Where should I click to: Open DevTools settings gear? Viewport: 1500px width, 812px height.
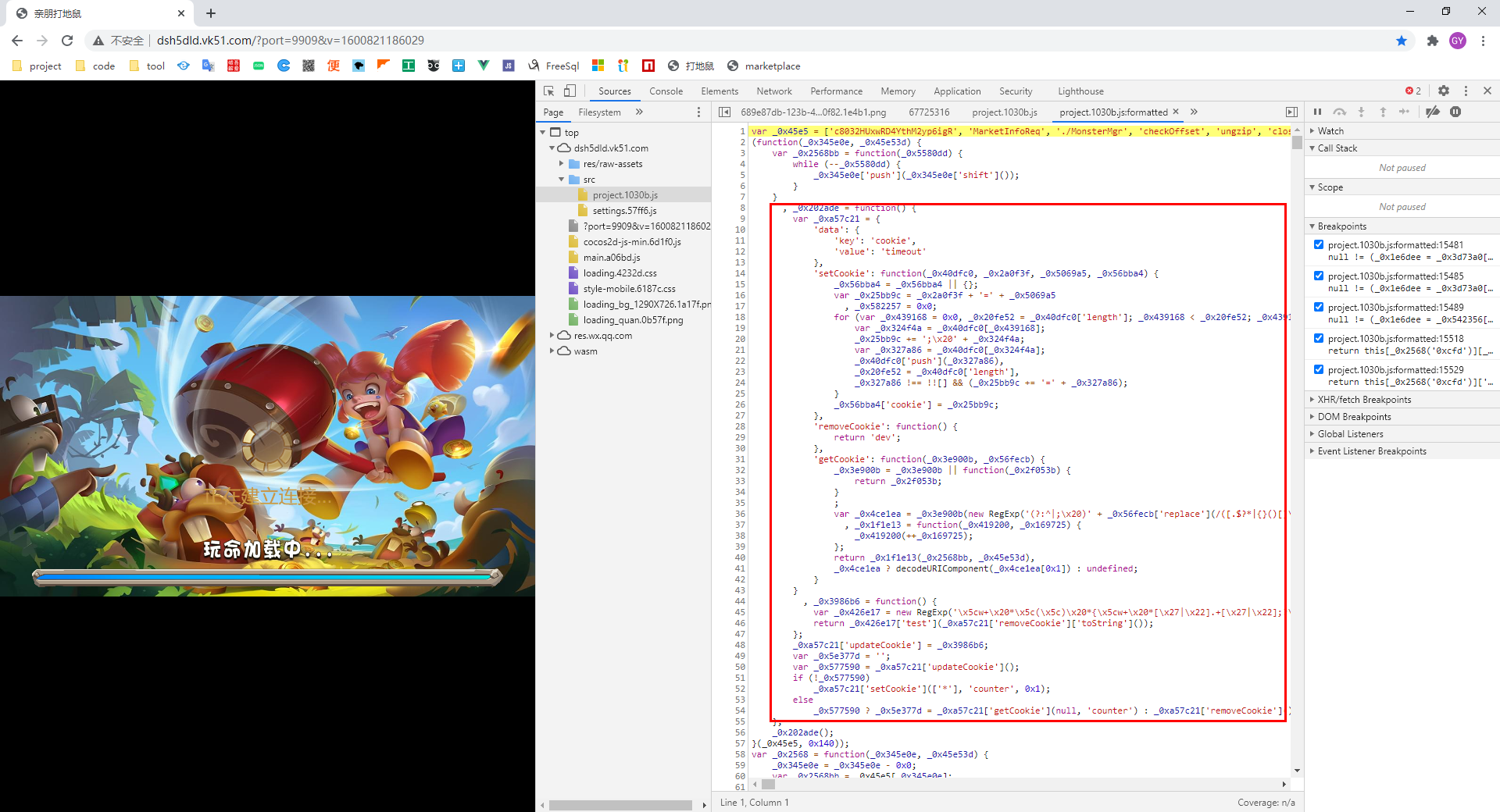point(1444,91)
